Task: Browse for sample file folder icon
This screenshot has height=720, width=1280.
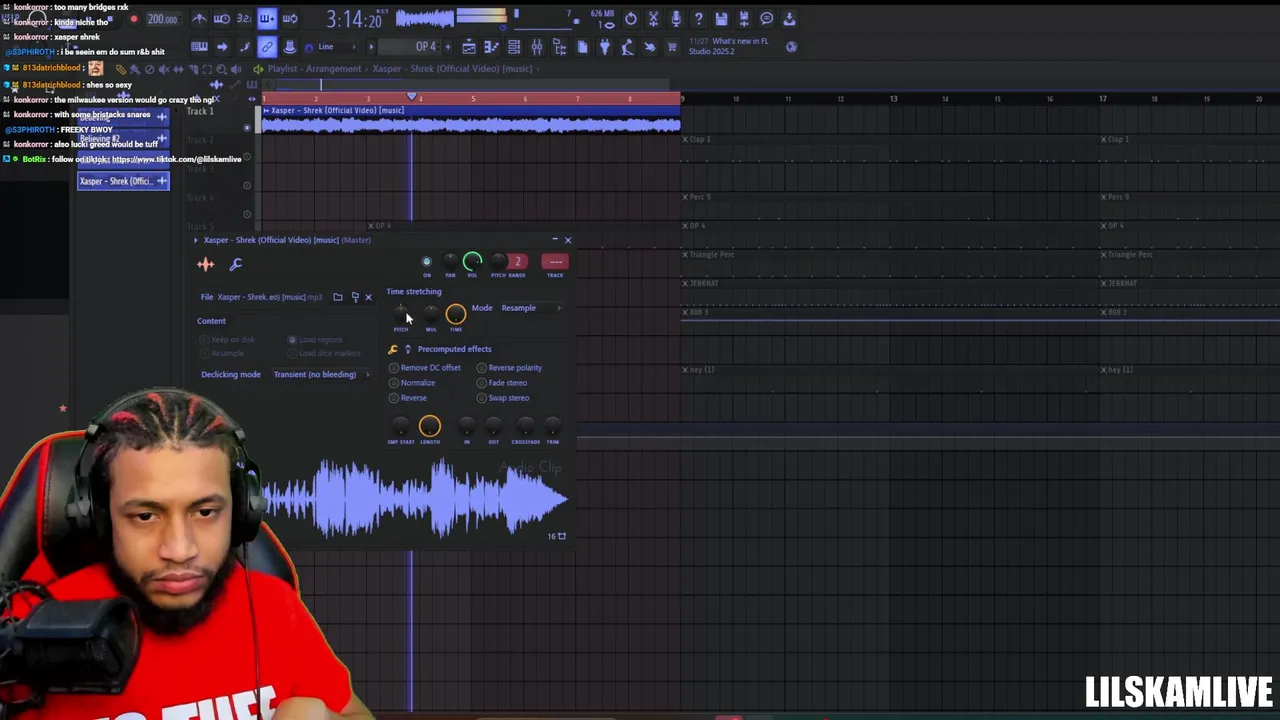Action: click(338, 297)
